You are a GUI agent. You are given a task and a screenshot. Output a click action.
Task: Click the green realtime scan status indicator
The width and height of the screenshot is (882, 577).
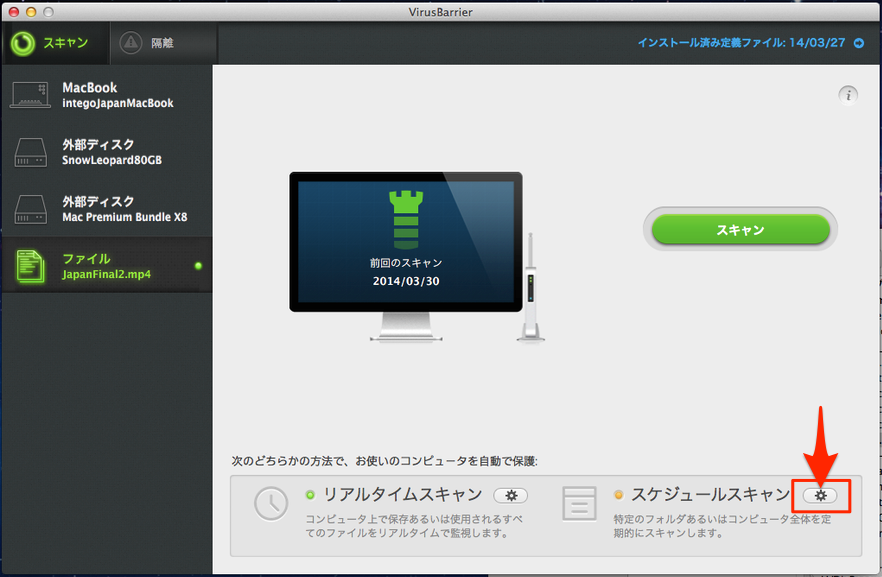tap(310, 495)
